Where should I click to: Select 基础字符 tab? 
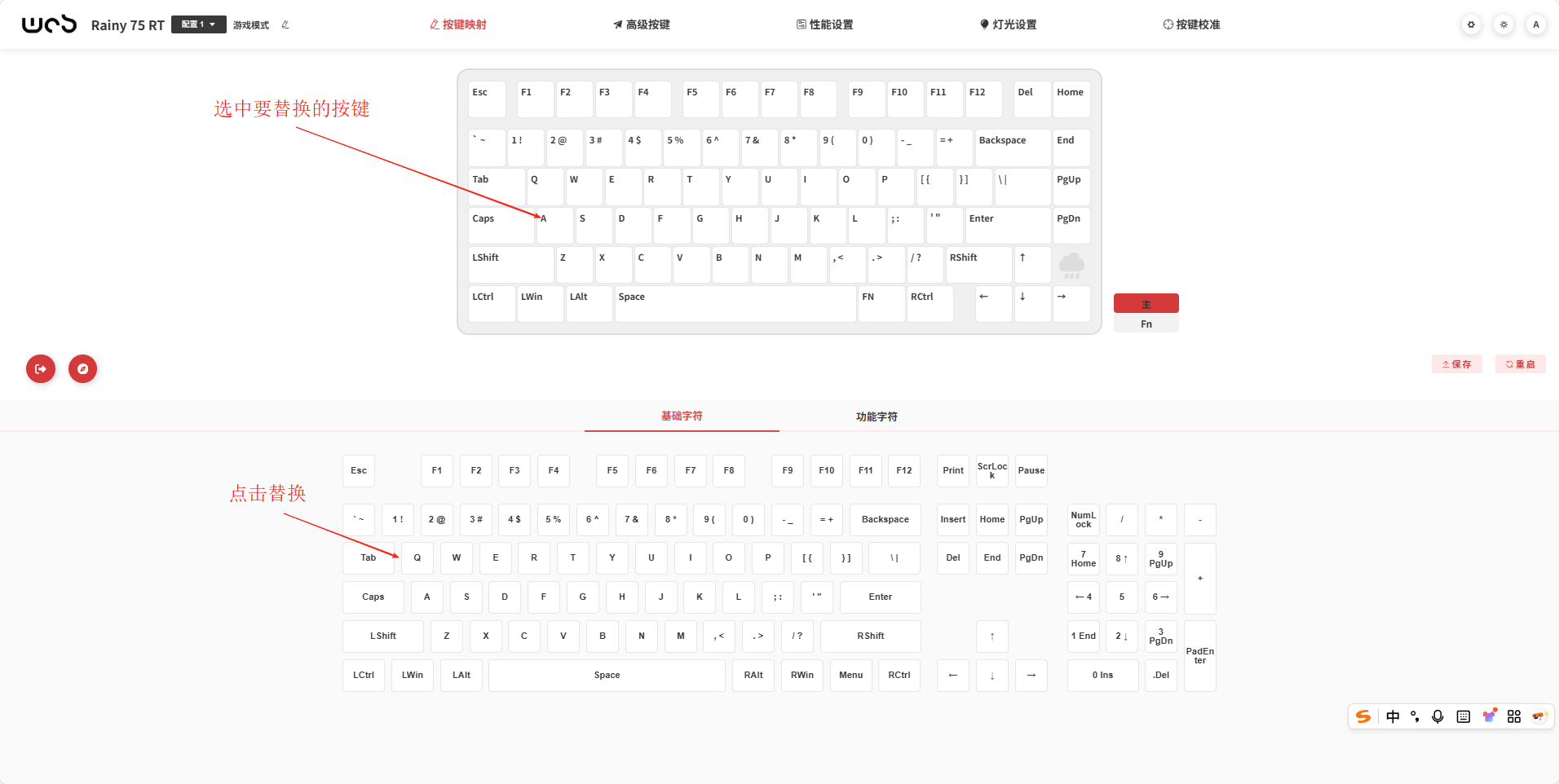tap(682, 416)
